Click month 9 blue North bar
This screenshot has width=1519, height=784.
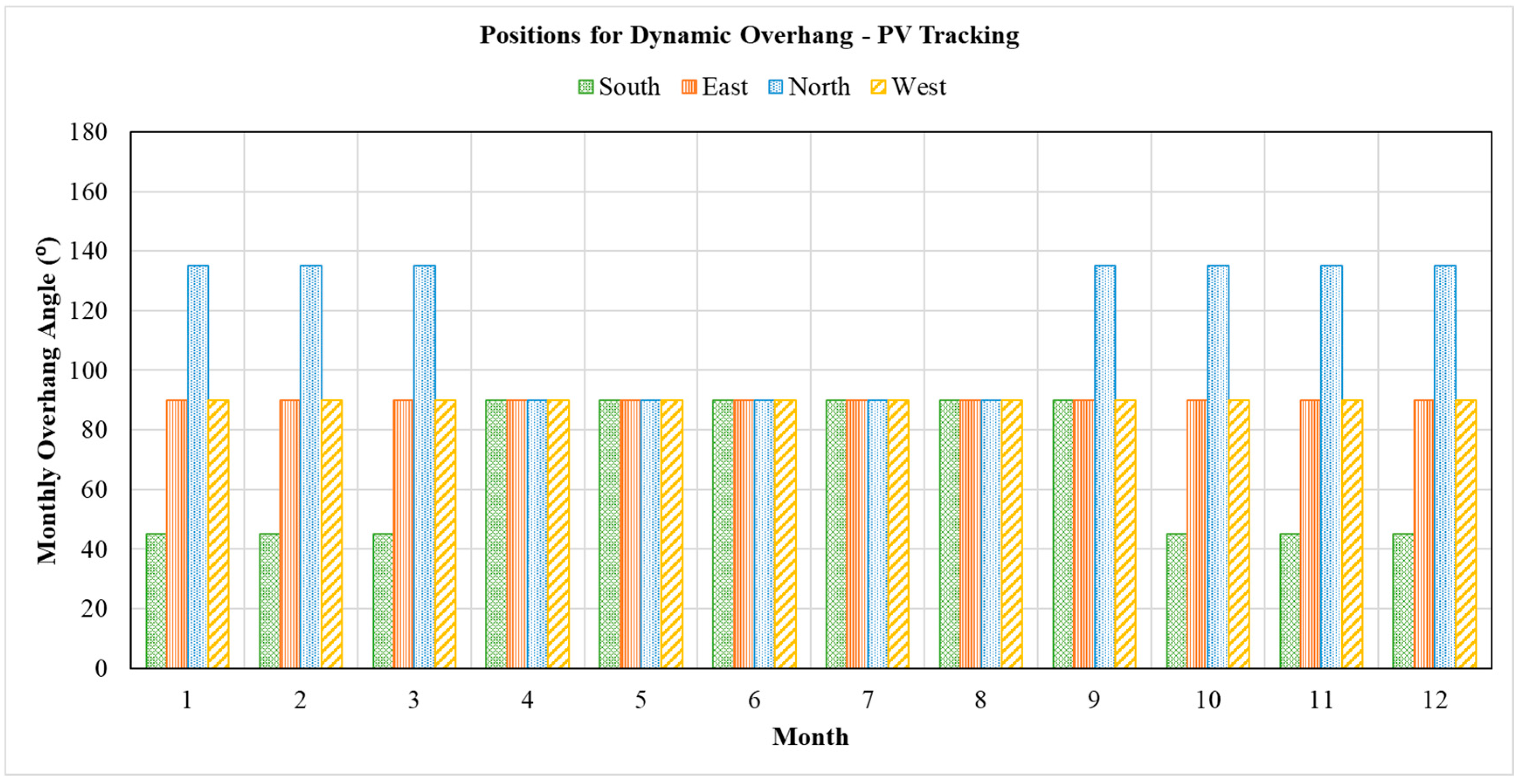1105,466
